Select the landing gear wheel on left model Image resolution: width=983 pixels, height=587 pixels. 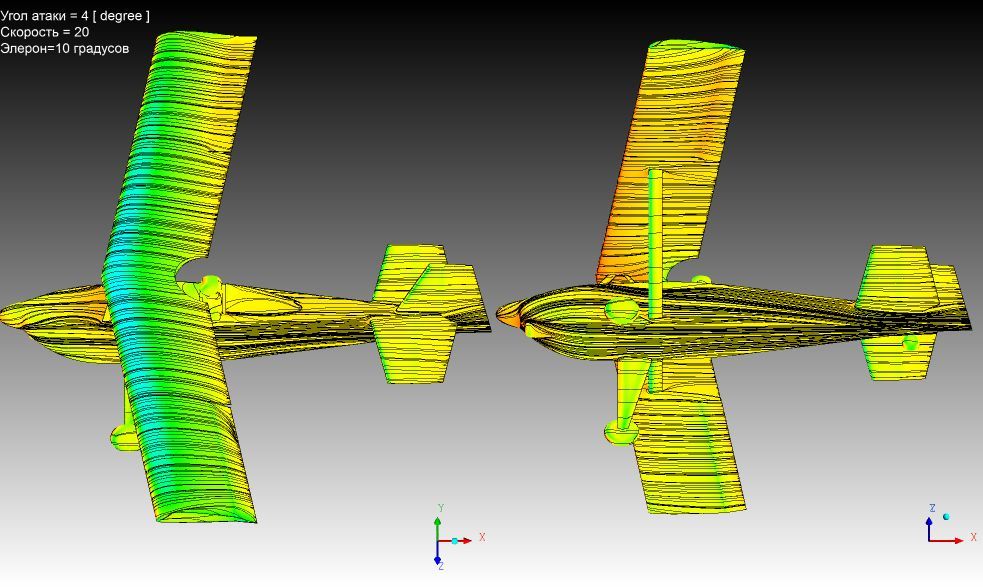(x=125, y=435)
